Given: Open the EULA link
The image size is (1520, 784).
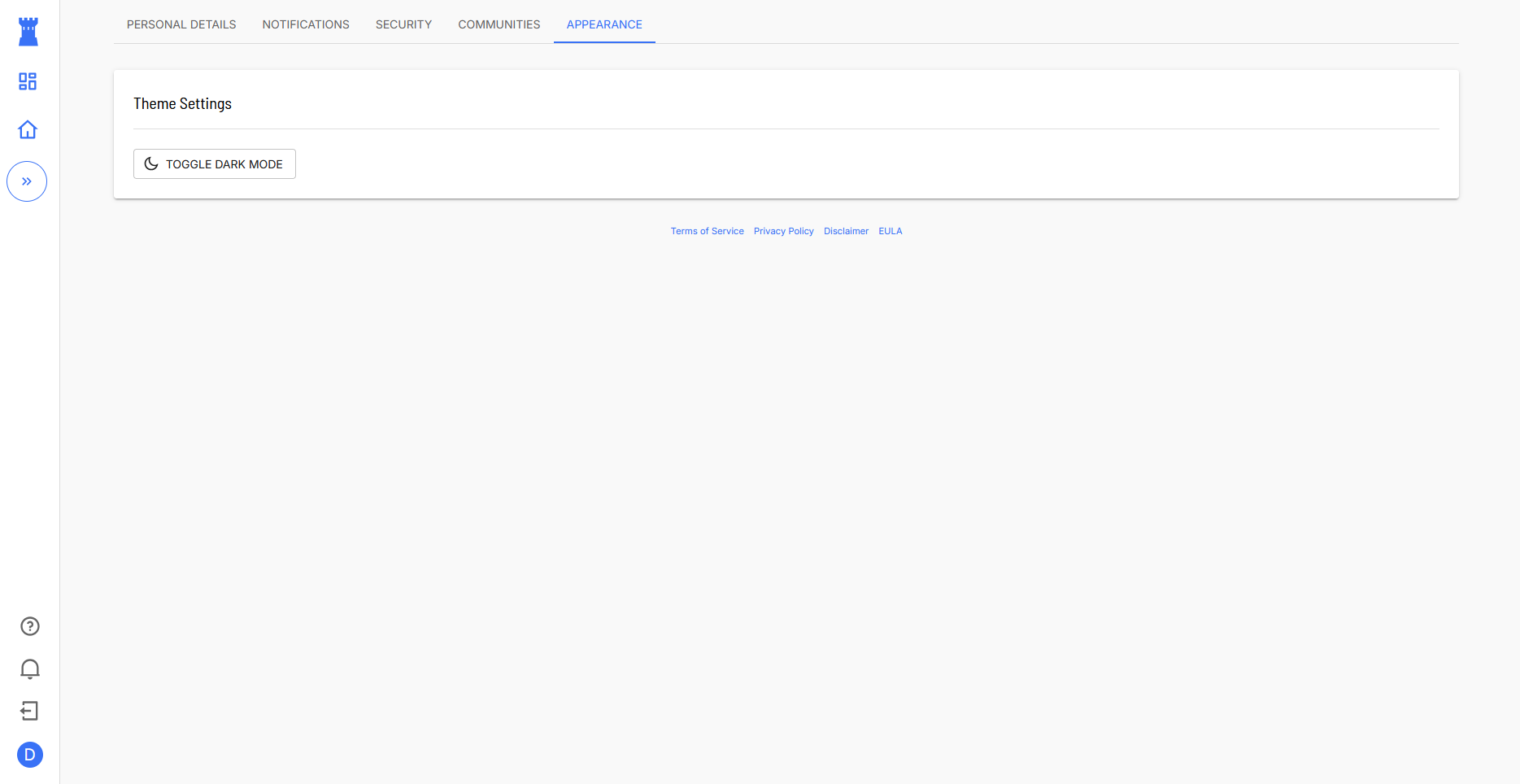Looking at the screenshot, I should pyautogui.click(x=890, y=231).
